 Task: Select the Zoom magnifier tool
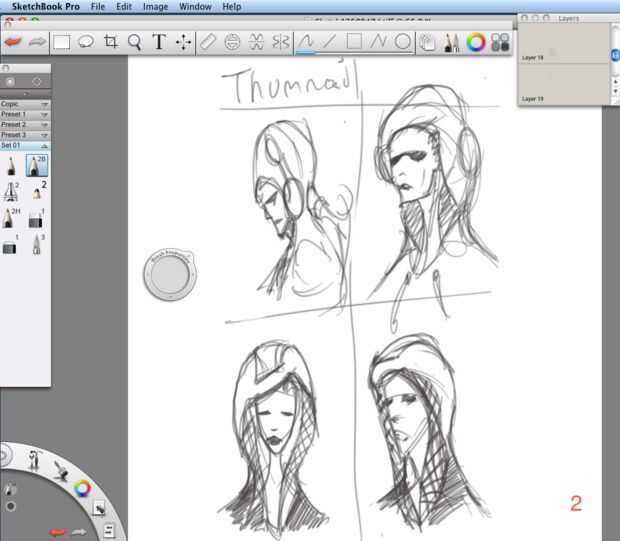pos(134,42)
